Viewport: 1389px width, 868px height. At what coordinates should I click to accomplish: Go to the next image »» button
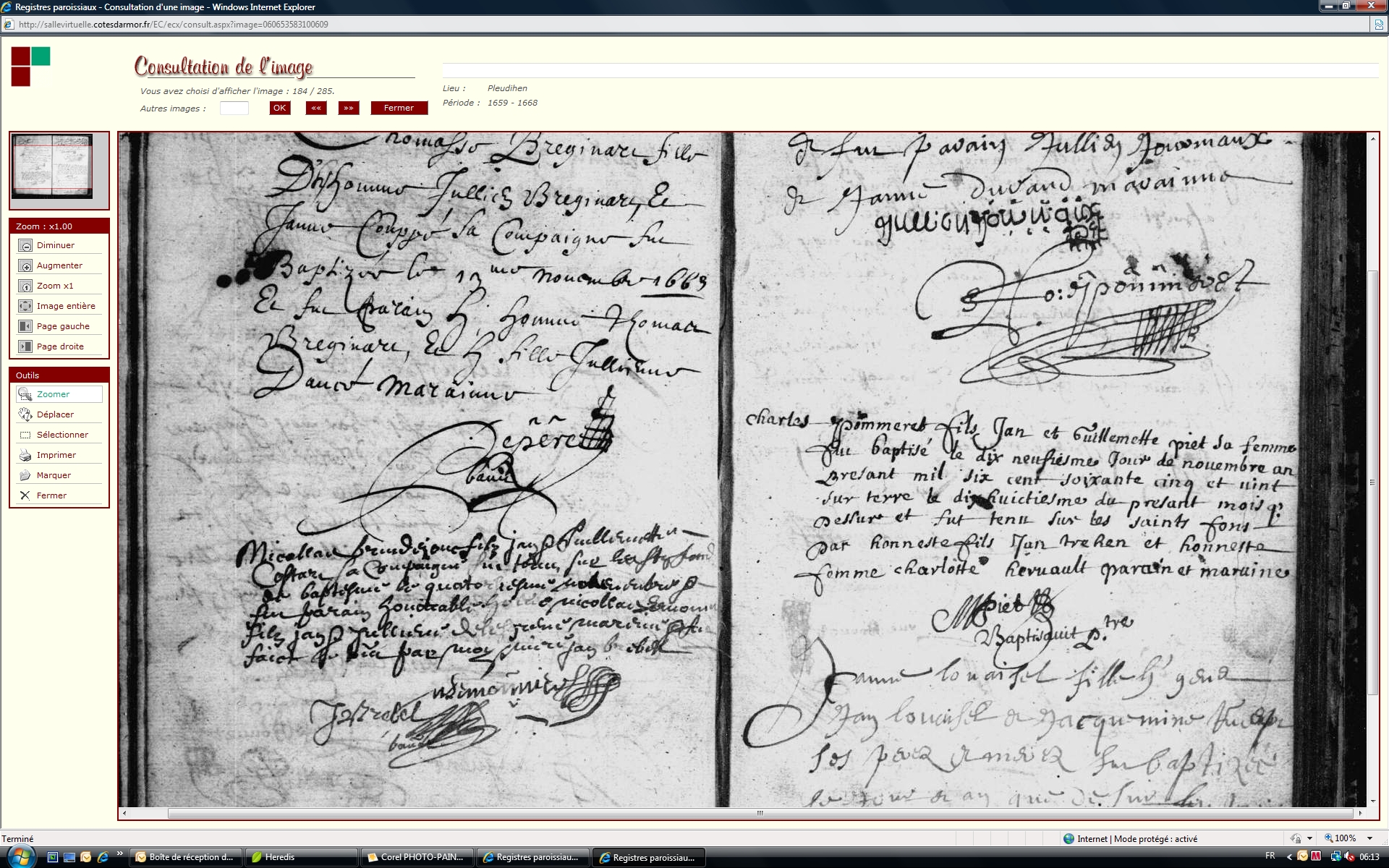349,108
